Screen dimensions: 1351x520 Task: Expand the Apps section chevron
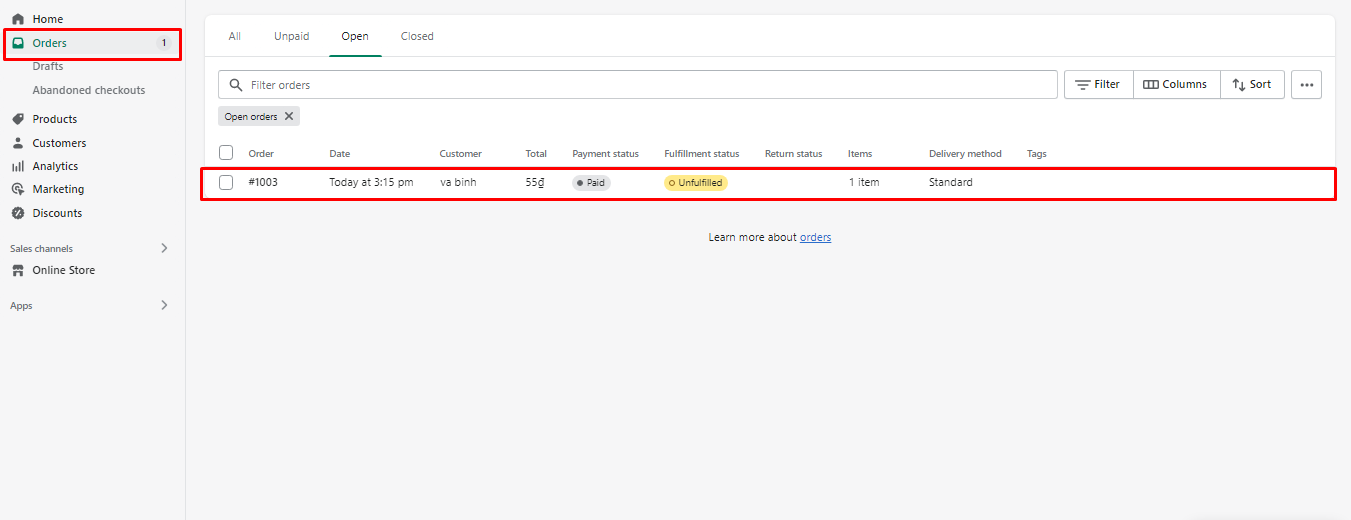164,305
